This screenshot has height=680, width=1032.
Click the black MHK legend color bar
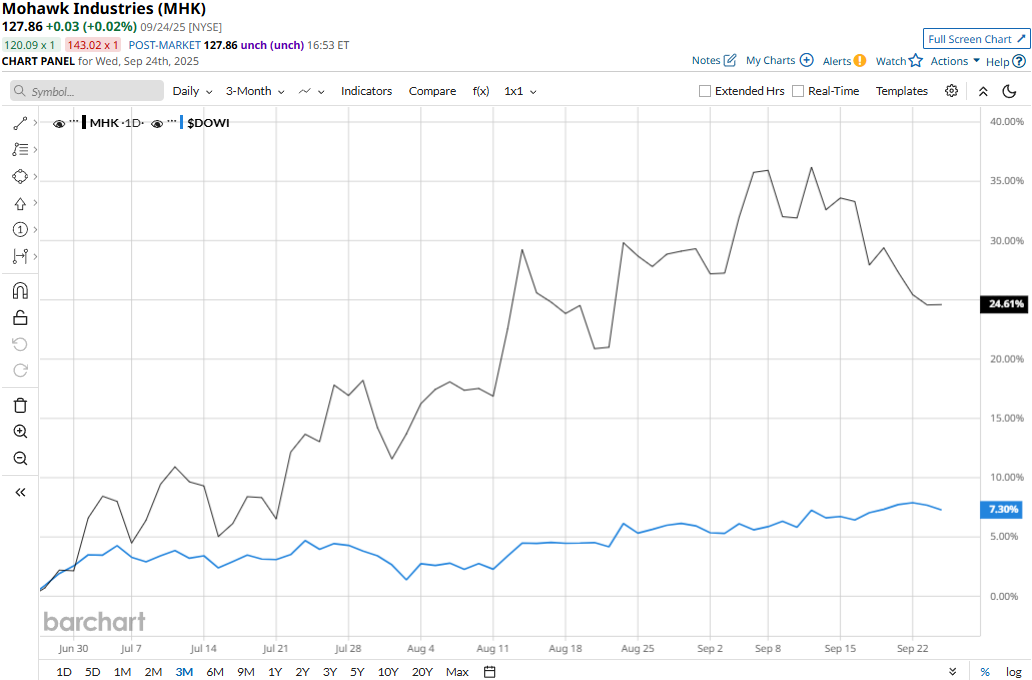click(84, 122)
